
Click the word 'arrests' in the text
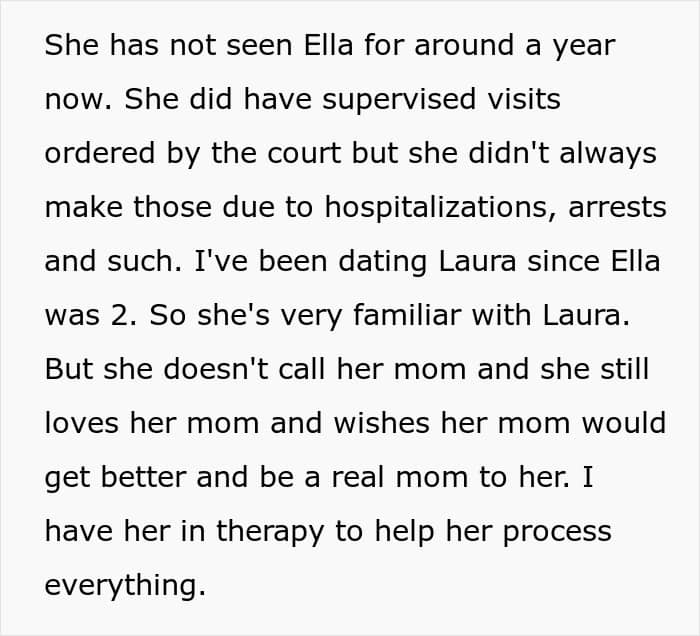(617, 207)
